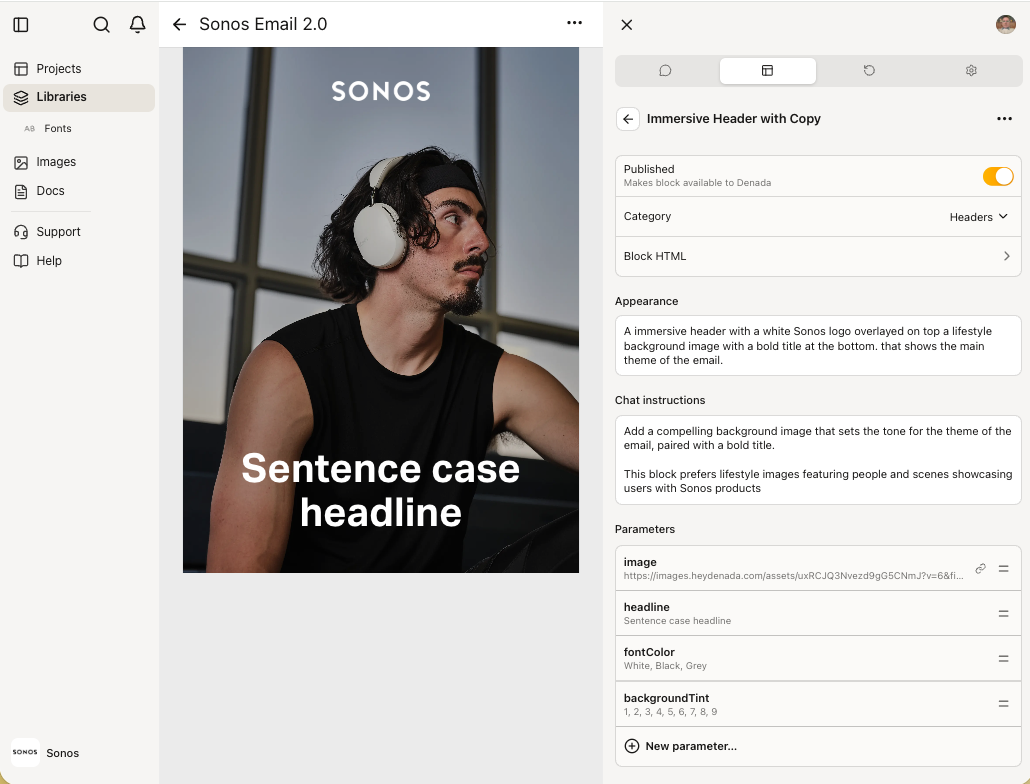Open the image parameter row
This screenshot has height=784, width=1030.
[818, 569]
